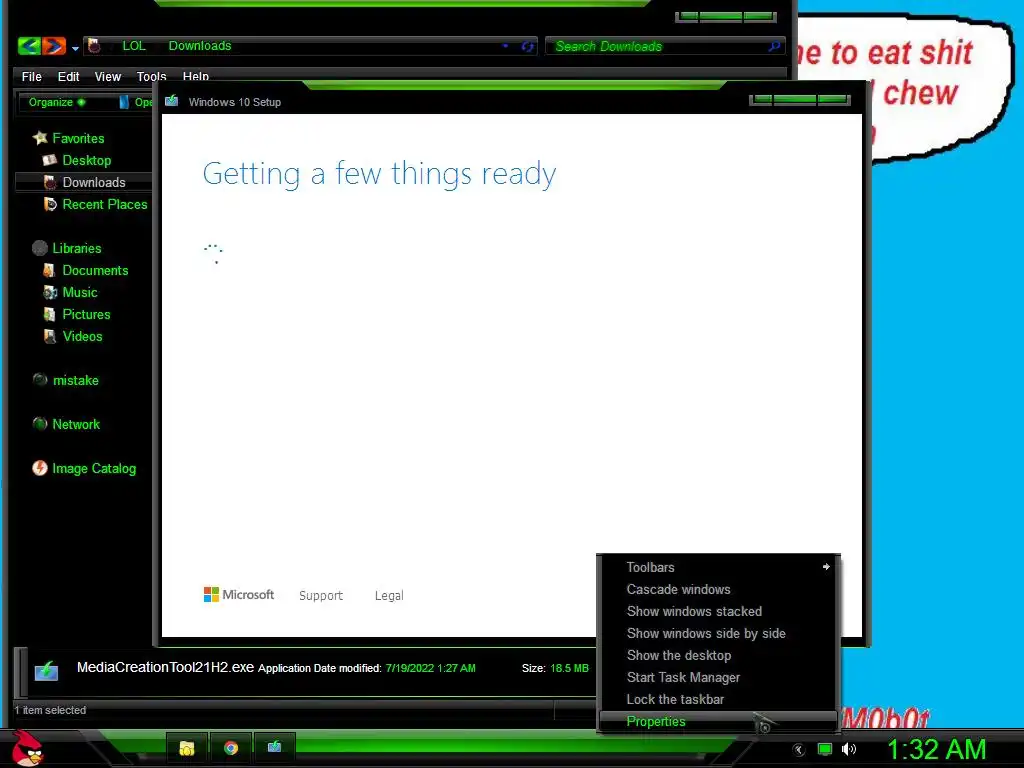
Task: Click the mistake computer icon
Action: tap(40, 379)
